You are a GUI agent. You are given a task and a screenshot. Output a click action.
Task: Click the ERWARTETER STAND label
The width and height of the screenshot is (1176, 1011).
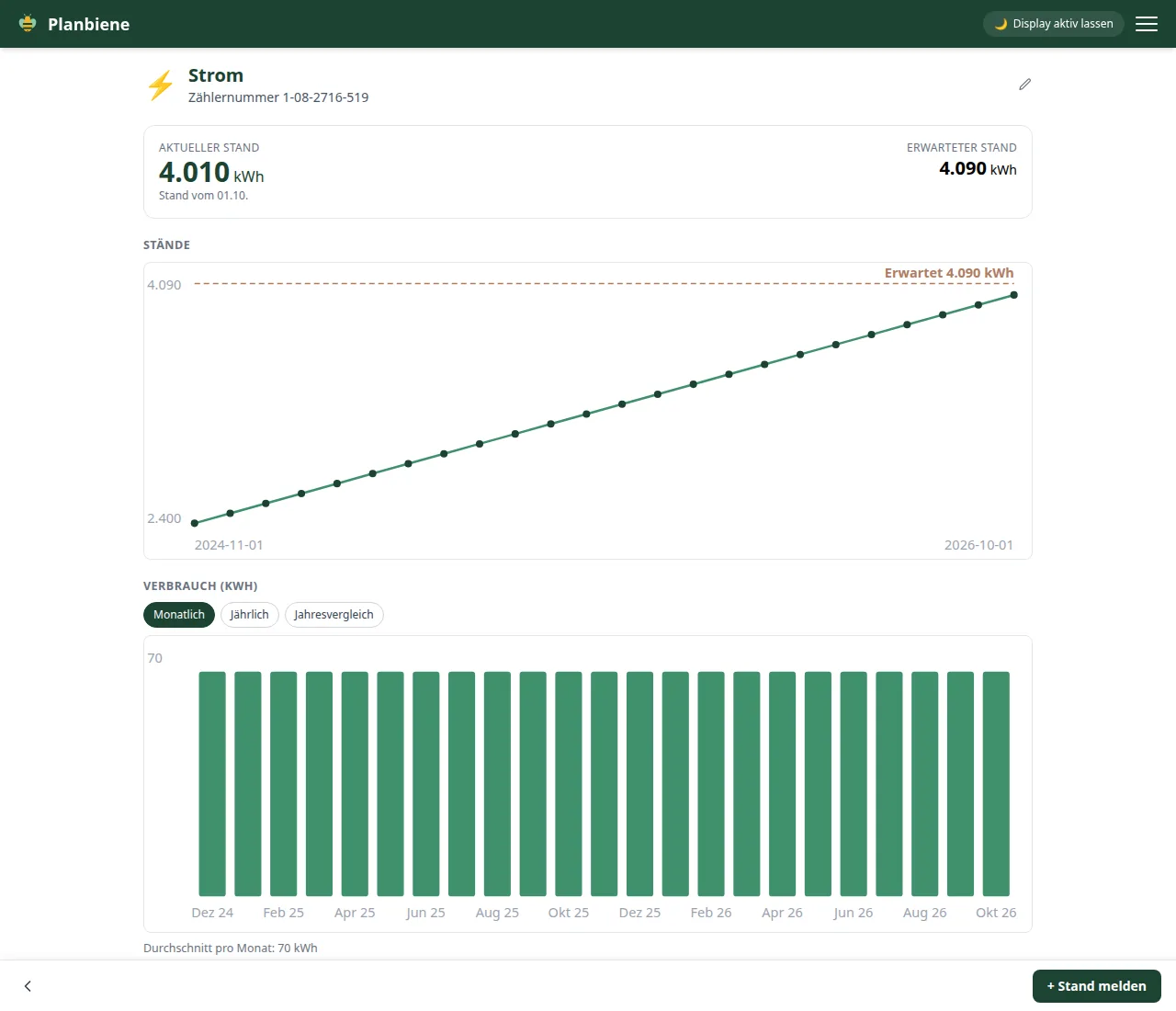pos(962,148)
